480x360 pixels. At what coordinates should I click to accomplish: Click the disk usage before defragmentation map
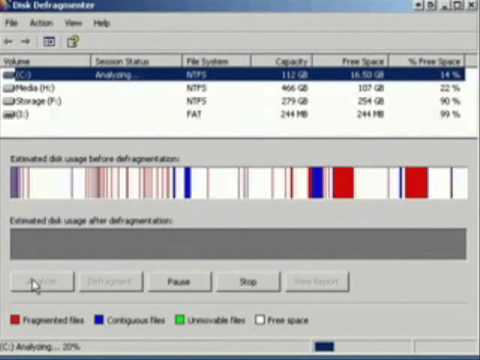coord(239,183)
